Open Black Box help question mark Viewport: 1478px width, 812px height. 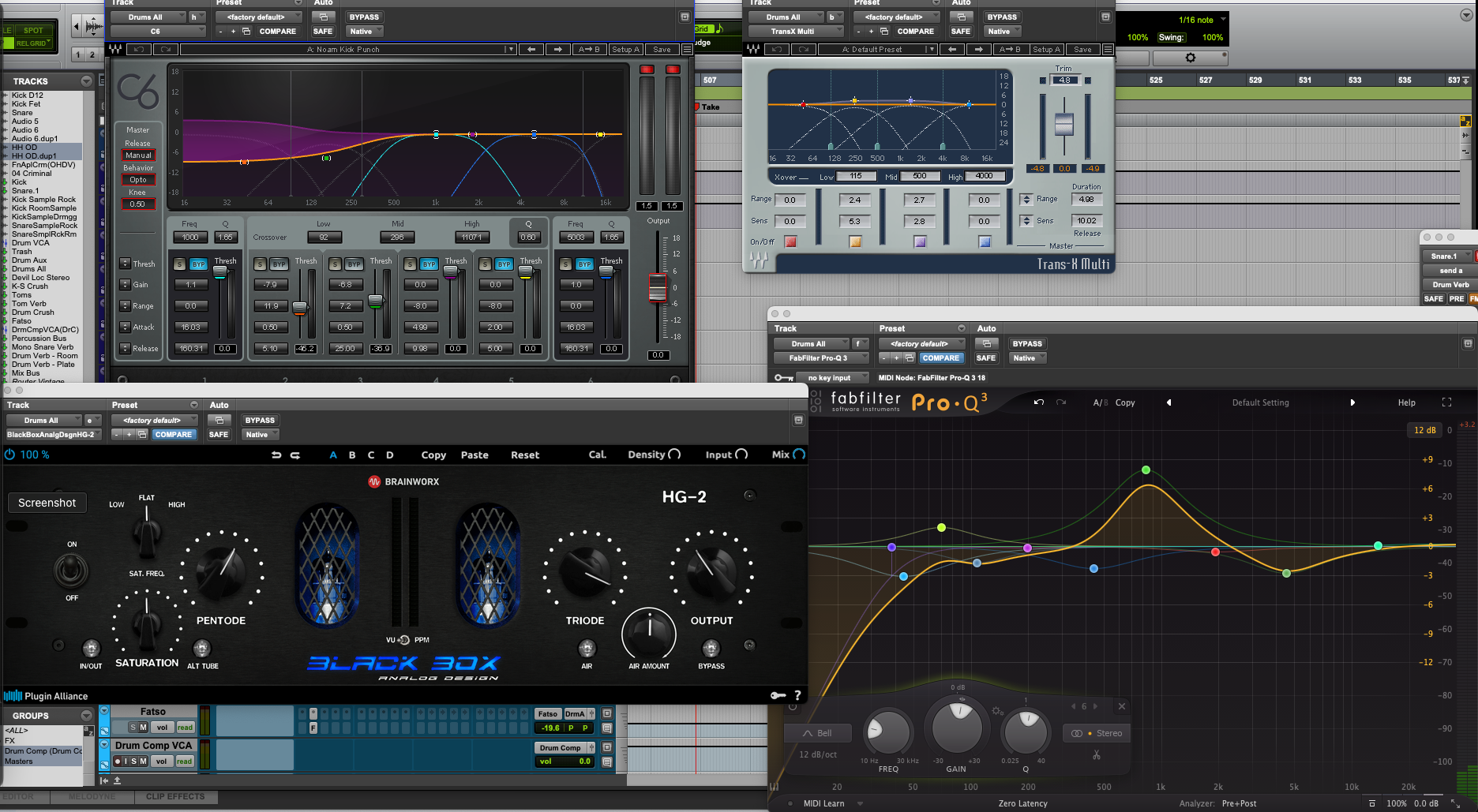point(797,695)
